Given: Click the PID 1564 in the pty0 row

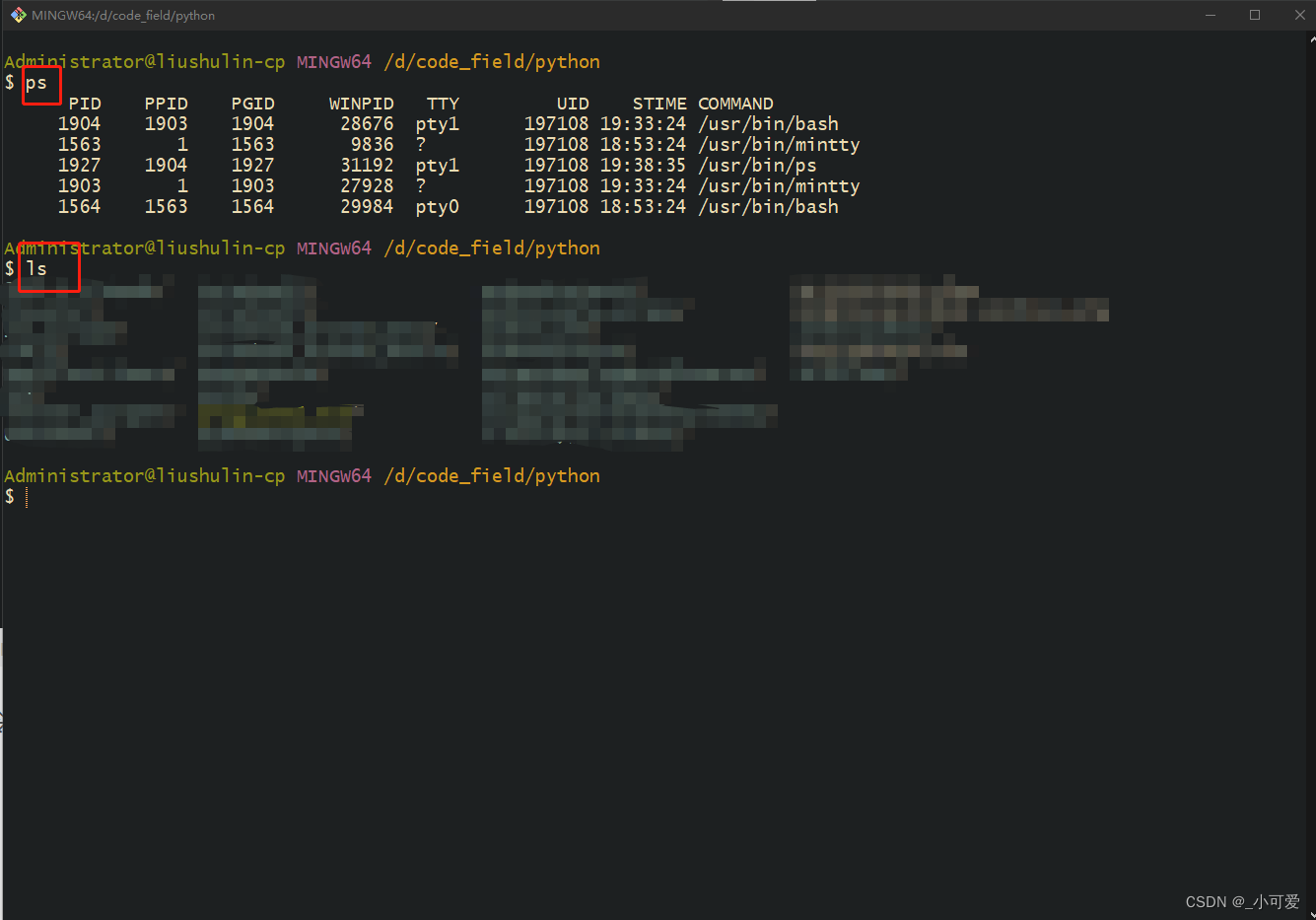Looking at the screenshot, I should click(80, 206).
